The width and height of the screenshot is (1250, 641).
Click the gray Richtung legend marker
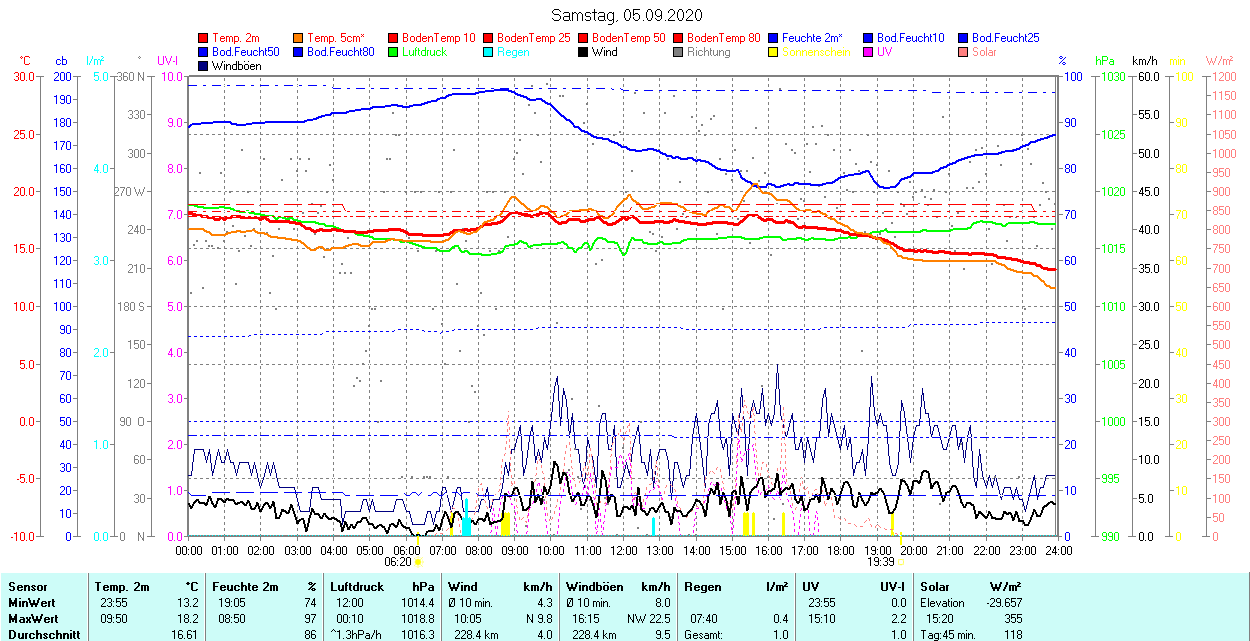click(679, 52)
